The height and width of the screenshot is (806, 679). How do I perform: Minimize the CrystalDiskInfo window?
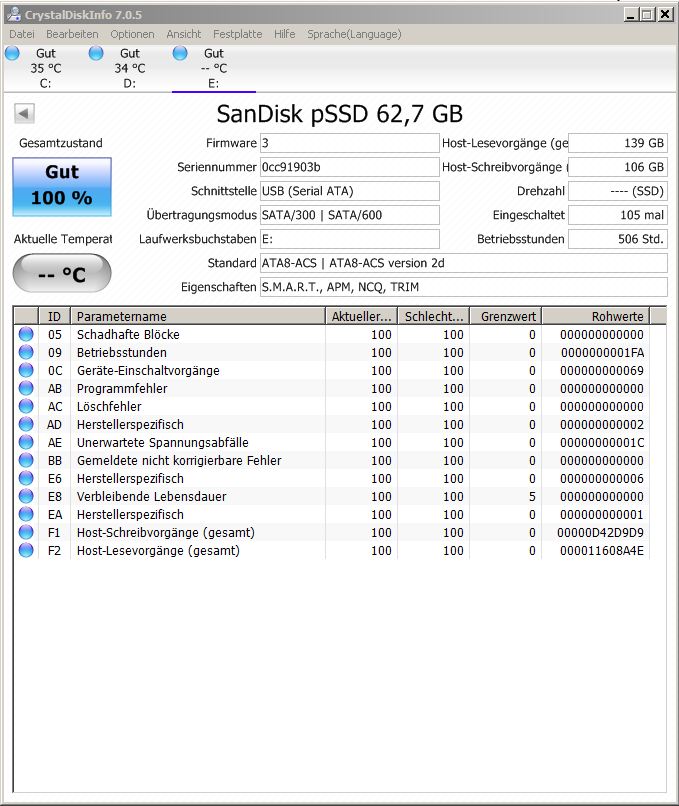pyautogui.click(x=630, y=14)
